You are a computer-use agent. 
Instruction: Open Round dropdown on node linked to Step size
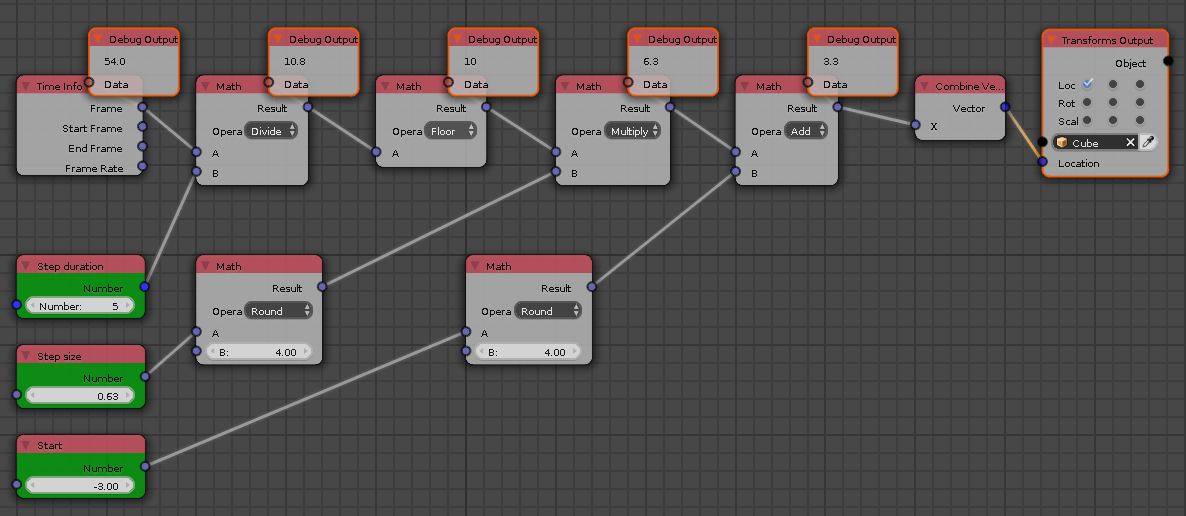click(x=278, y=311)
